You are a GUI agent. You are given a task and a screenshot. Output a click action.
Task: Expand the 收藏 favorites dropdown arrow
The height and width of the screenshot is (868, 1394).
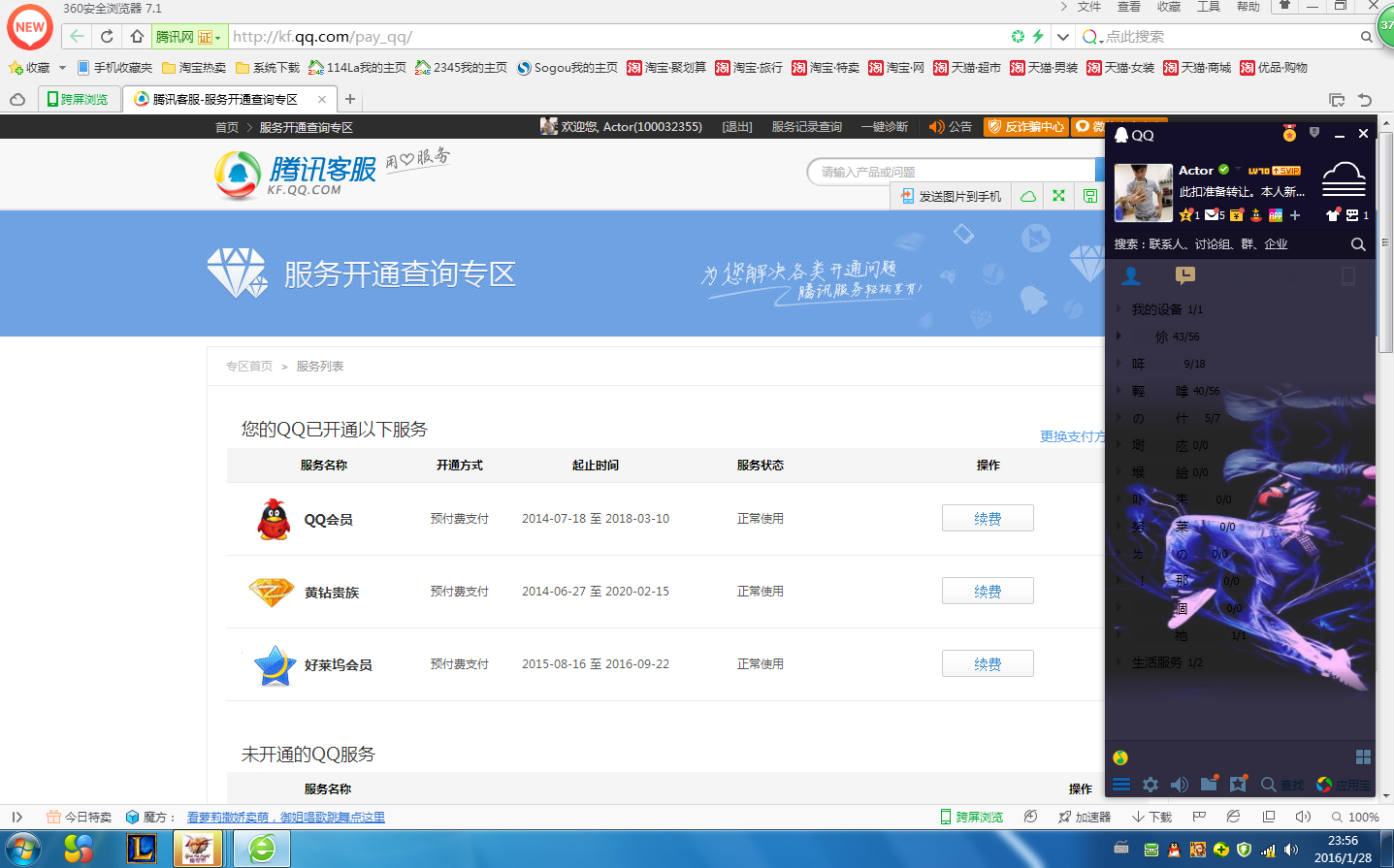[x=62, y=68]
